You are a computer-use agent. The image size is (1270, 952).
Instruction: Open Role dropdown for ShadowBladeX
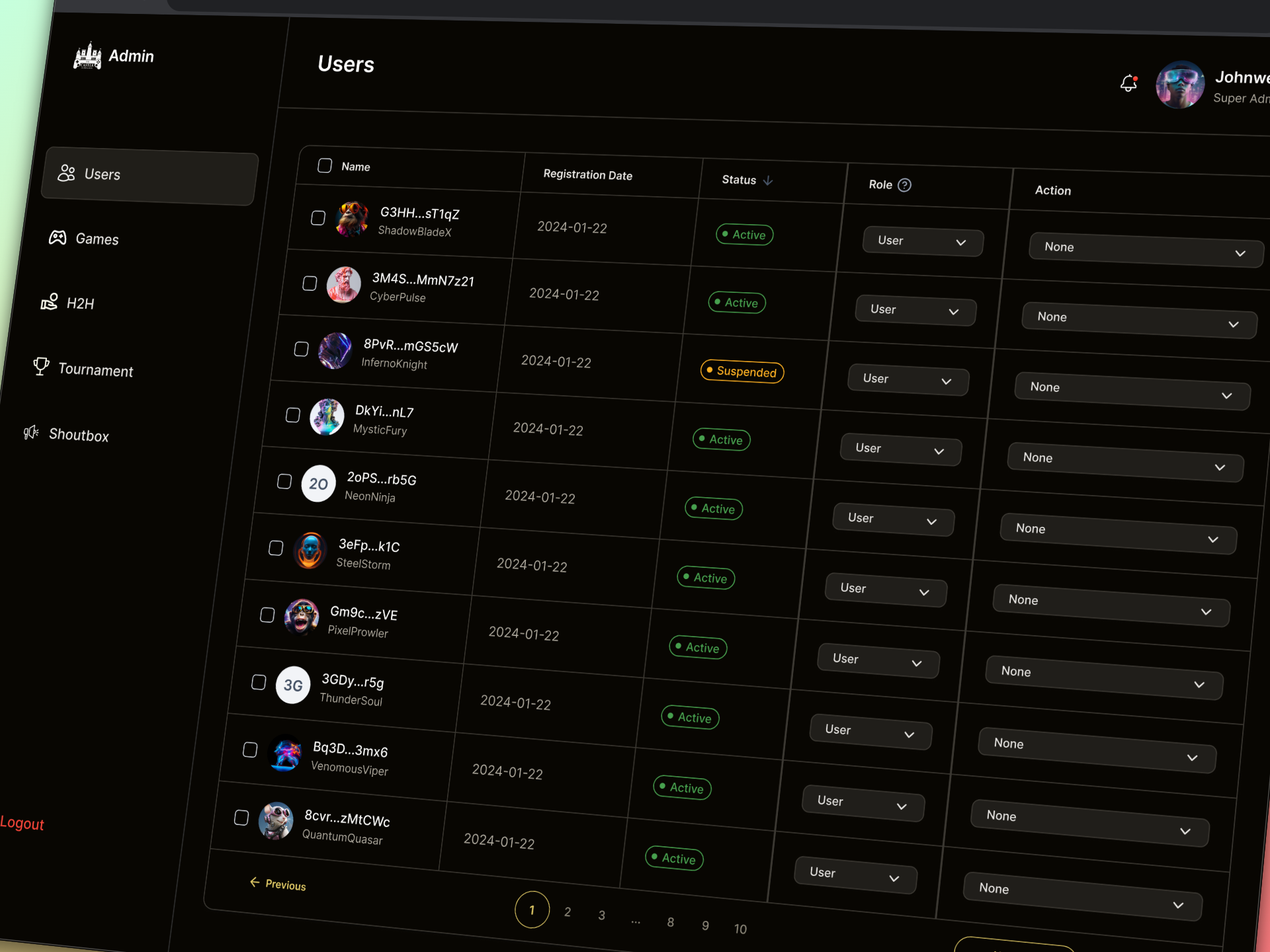(923, 241)
